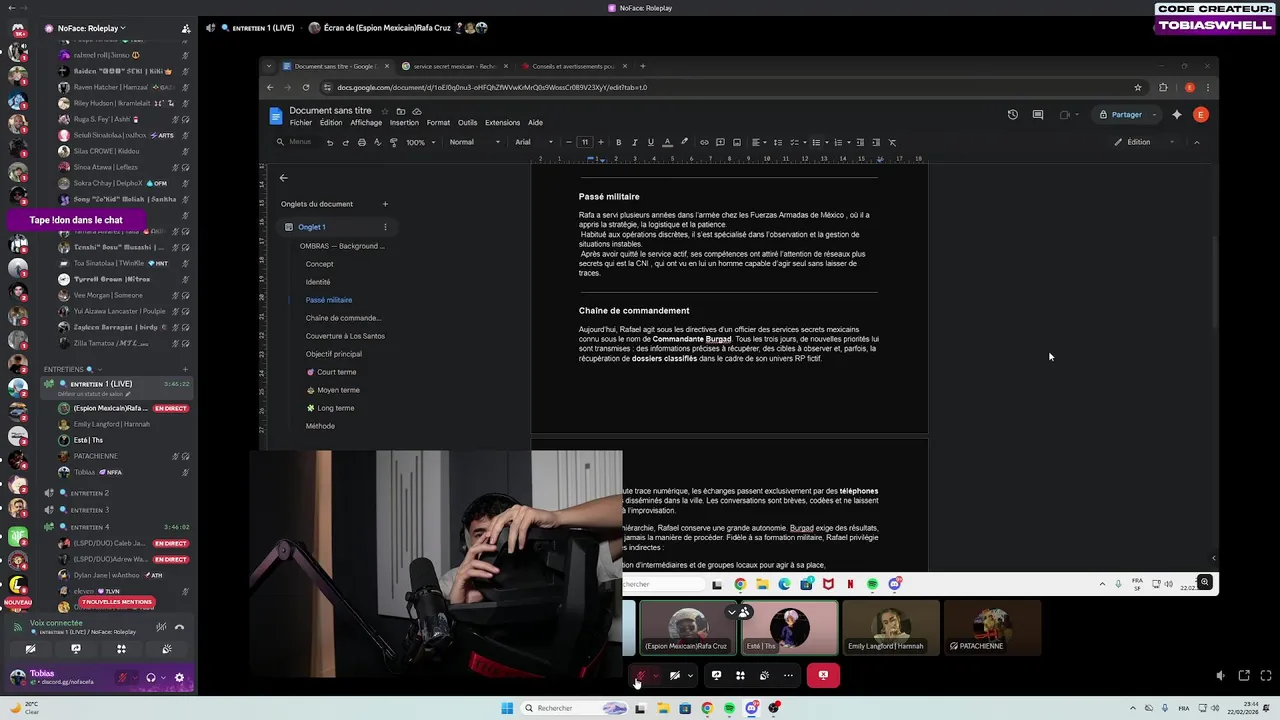The height and width of the screenshot is (720, 1280).
Task: Click the Partager share button
Action: [1120, 114]
